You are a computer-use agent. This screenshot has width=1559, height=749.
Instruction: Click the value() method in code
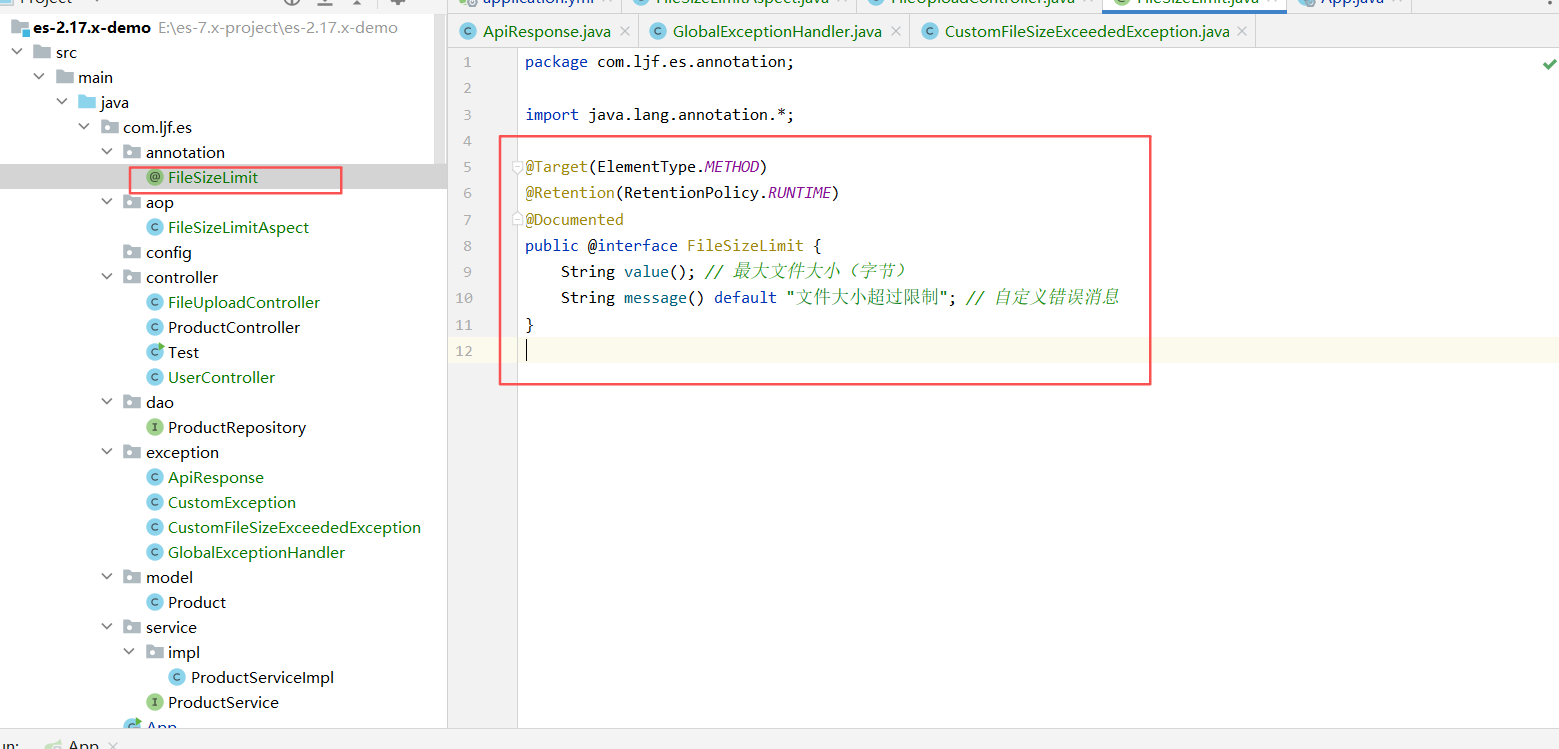coord(655,272)
